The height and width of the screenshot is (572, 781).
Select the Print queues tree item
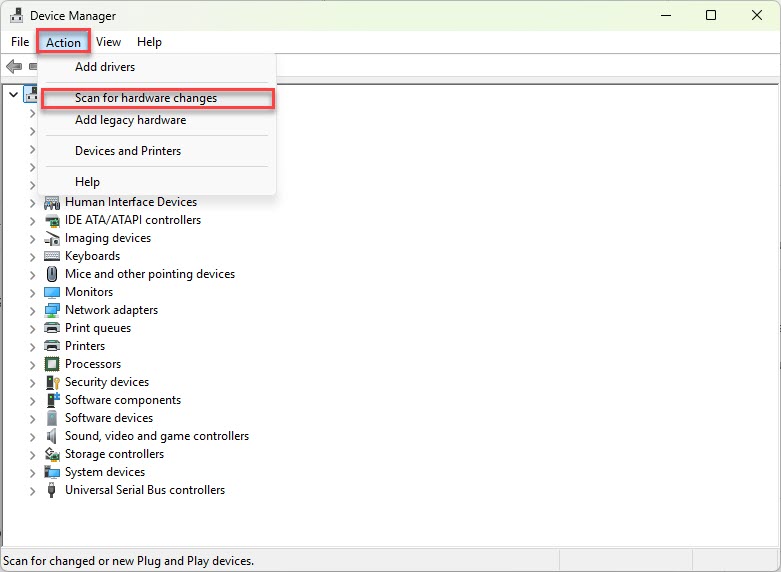tap(98, 328)
